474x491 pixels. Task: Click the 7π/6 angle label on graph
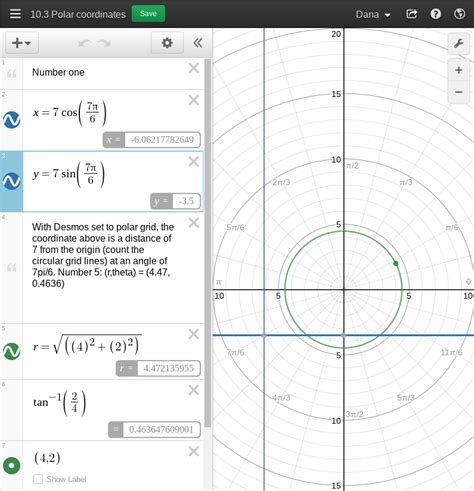click(x=235, y=352)
